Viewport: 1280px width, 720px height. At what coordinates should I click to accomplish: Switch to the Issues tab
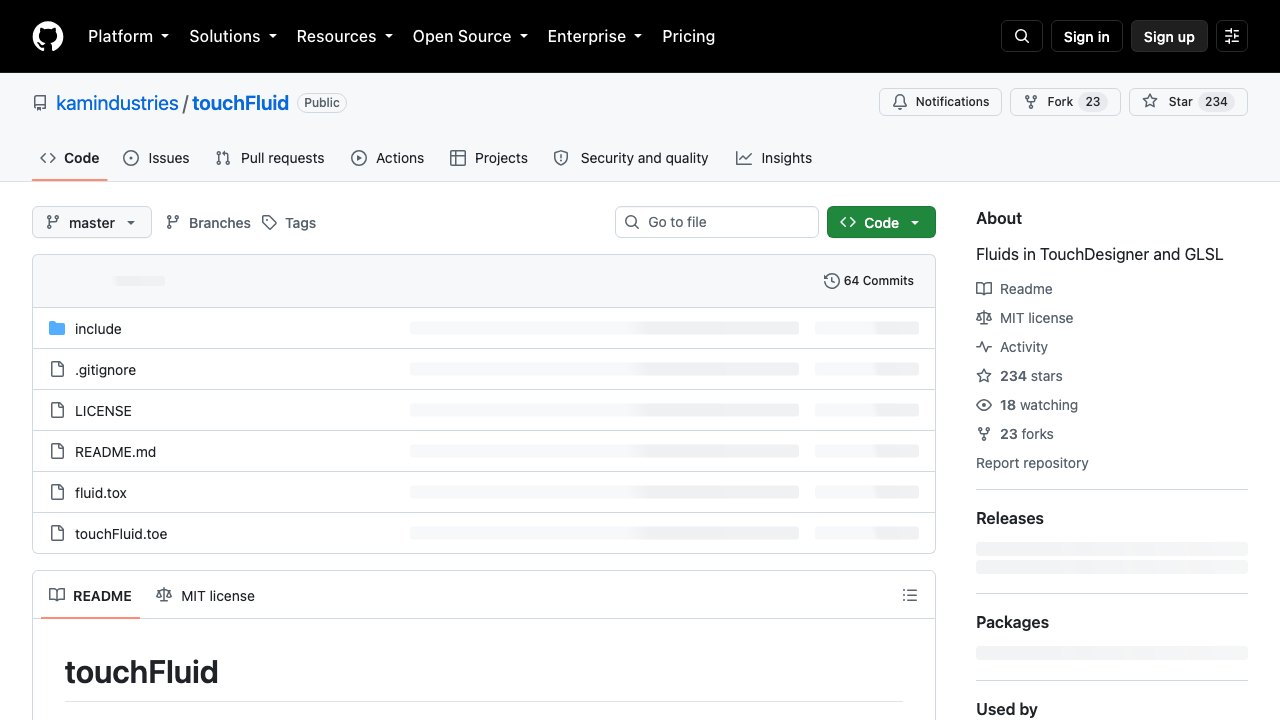(156, 158)
